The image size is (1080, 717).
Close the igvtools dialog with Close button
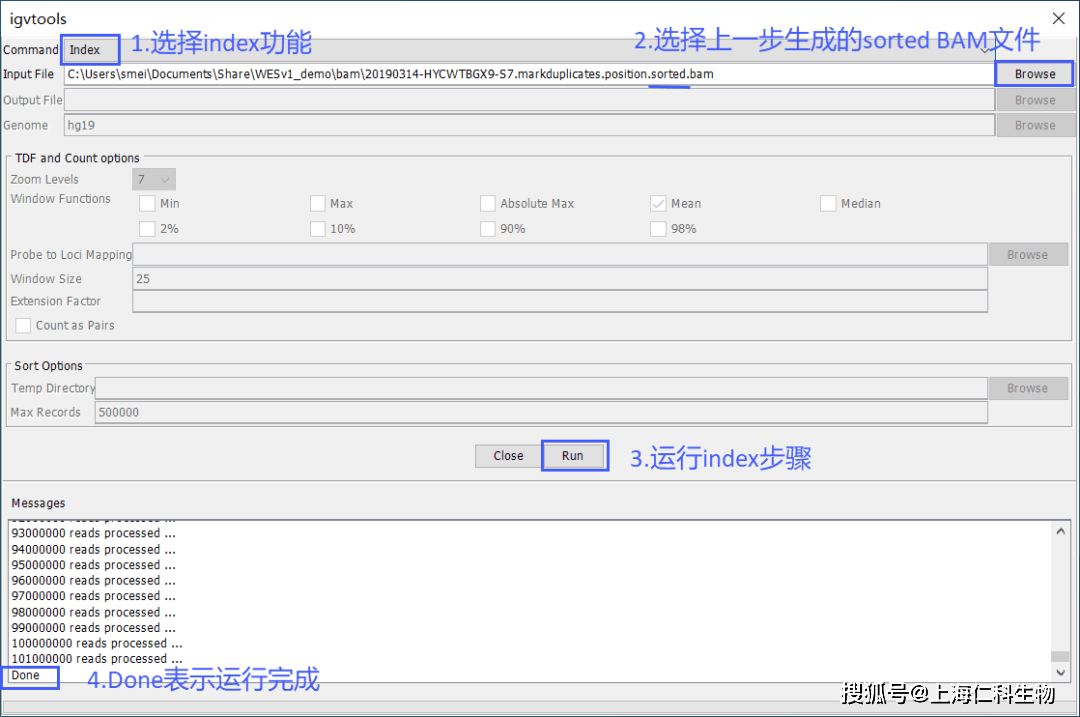[507, 455]
